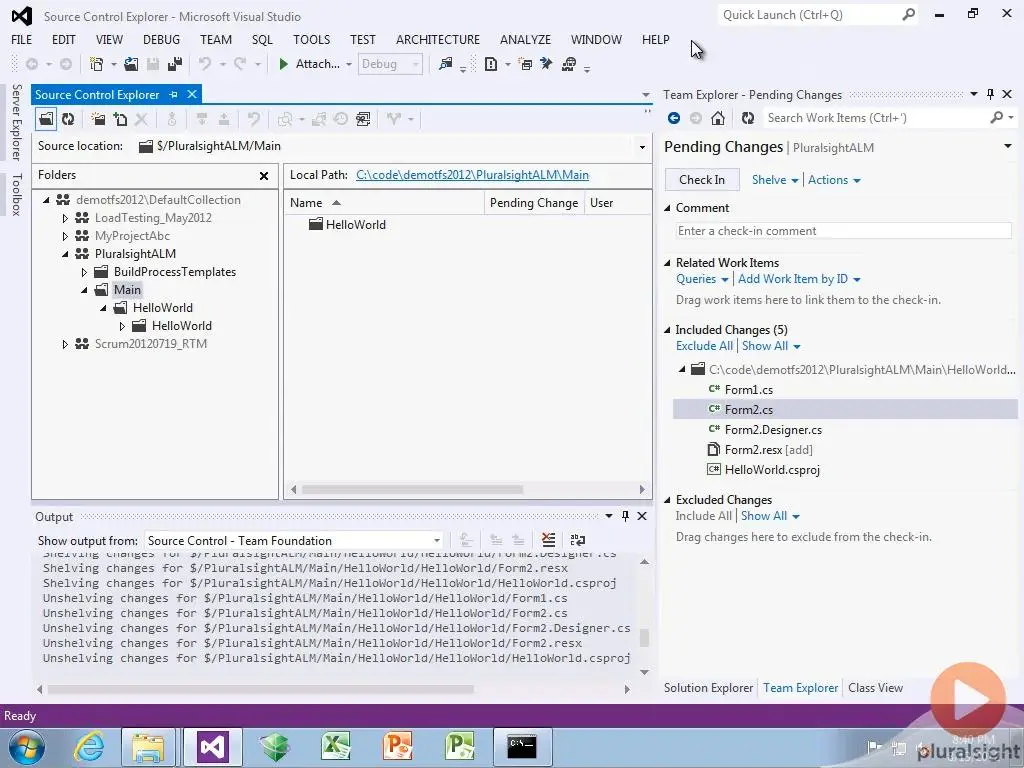Open the Attach target dropdown arrow

[349, 64]
